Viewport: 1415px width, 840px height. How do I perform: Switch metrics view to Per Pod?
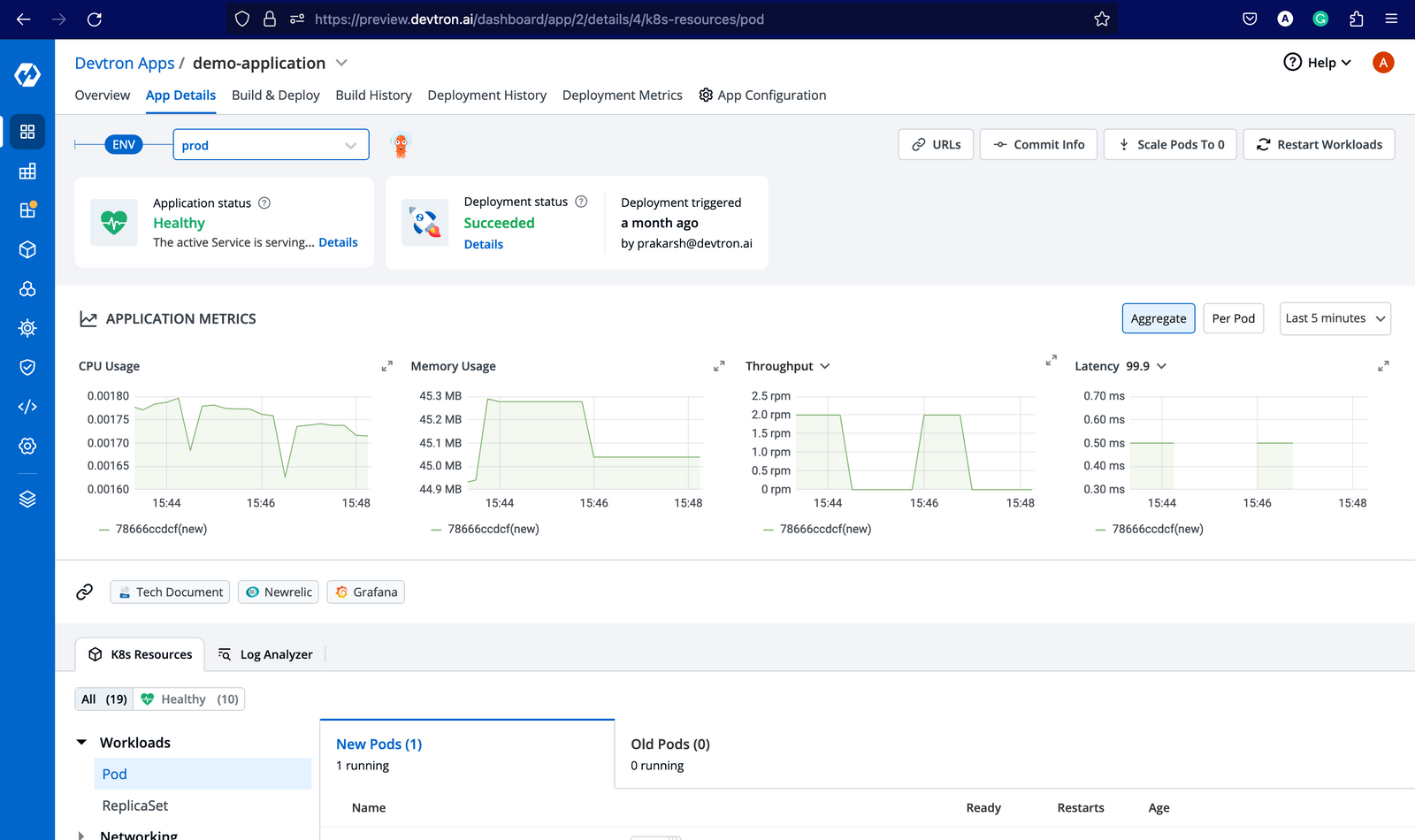point(1233,318)
